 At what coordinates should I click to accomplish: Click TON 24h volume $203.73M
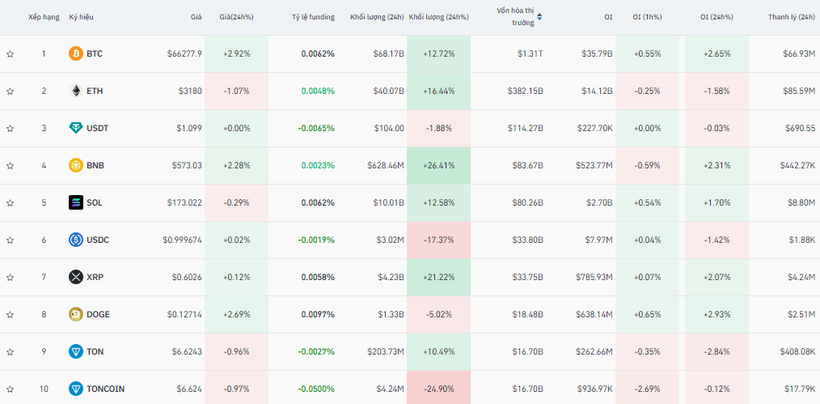[x=386, y=352]
